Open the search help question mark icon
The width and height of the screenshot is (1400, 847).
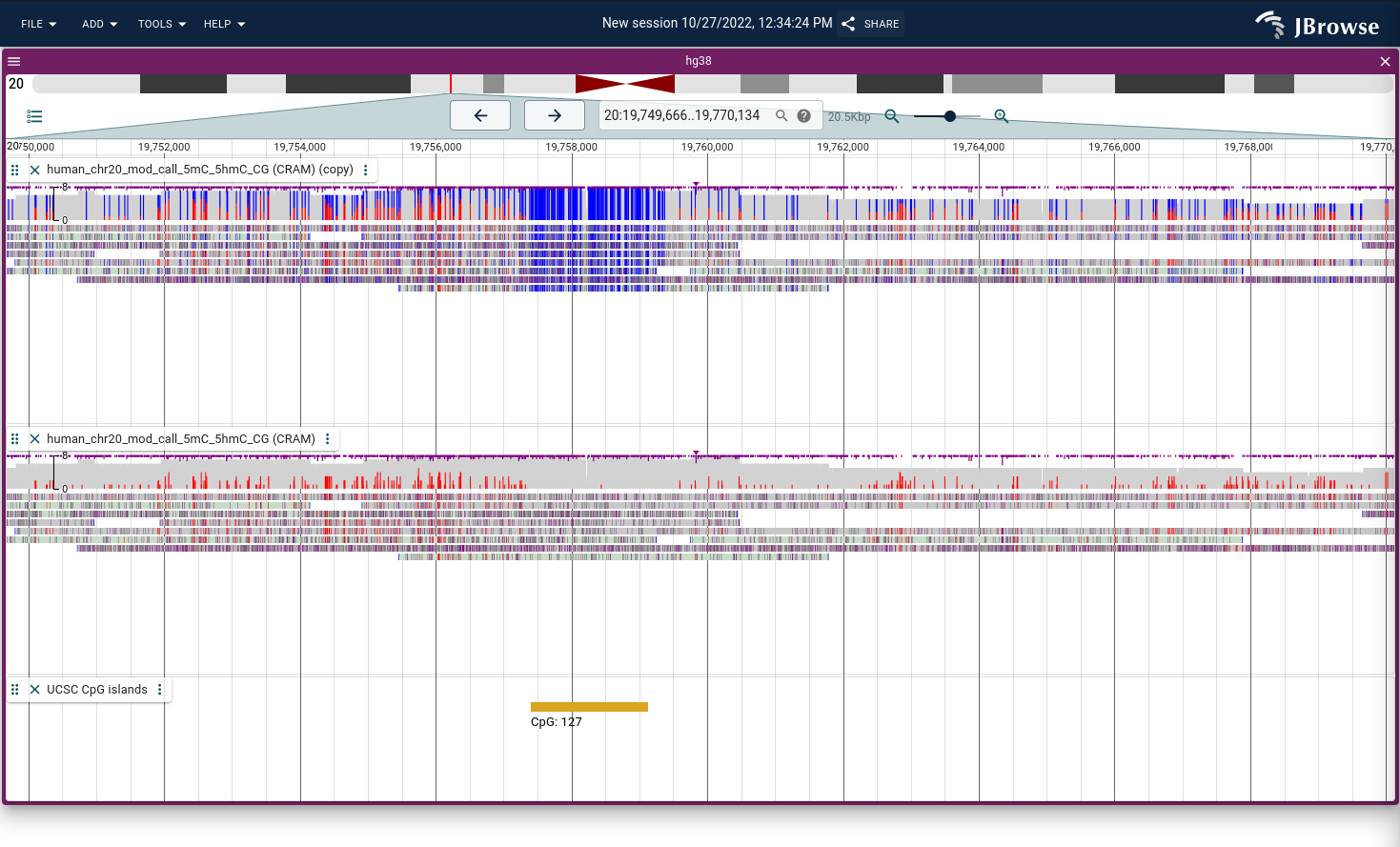point(803,115)
